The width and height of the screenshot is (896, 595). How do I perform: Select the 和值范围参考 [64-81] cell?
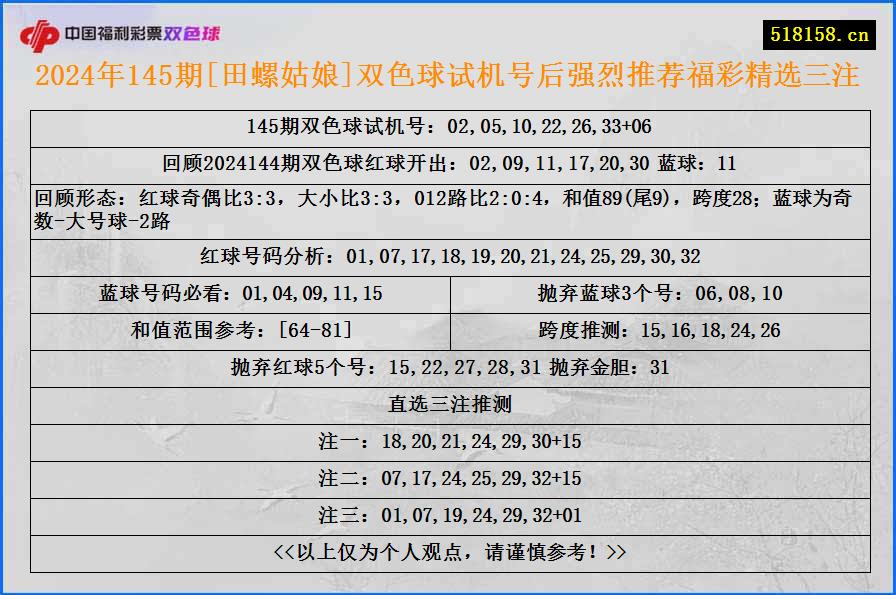(240, 330)
